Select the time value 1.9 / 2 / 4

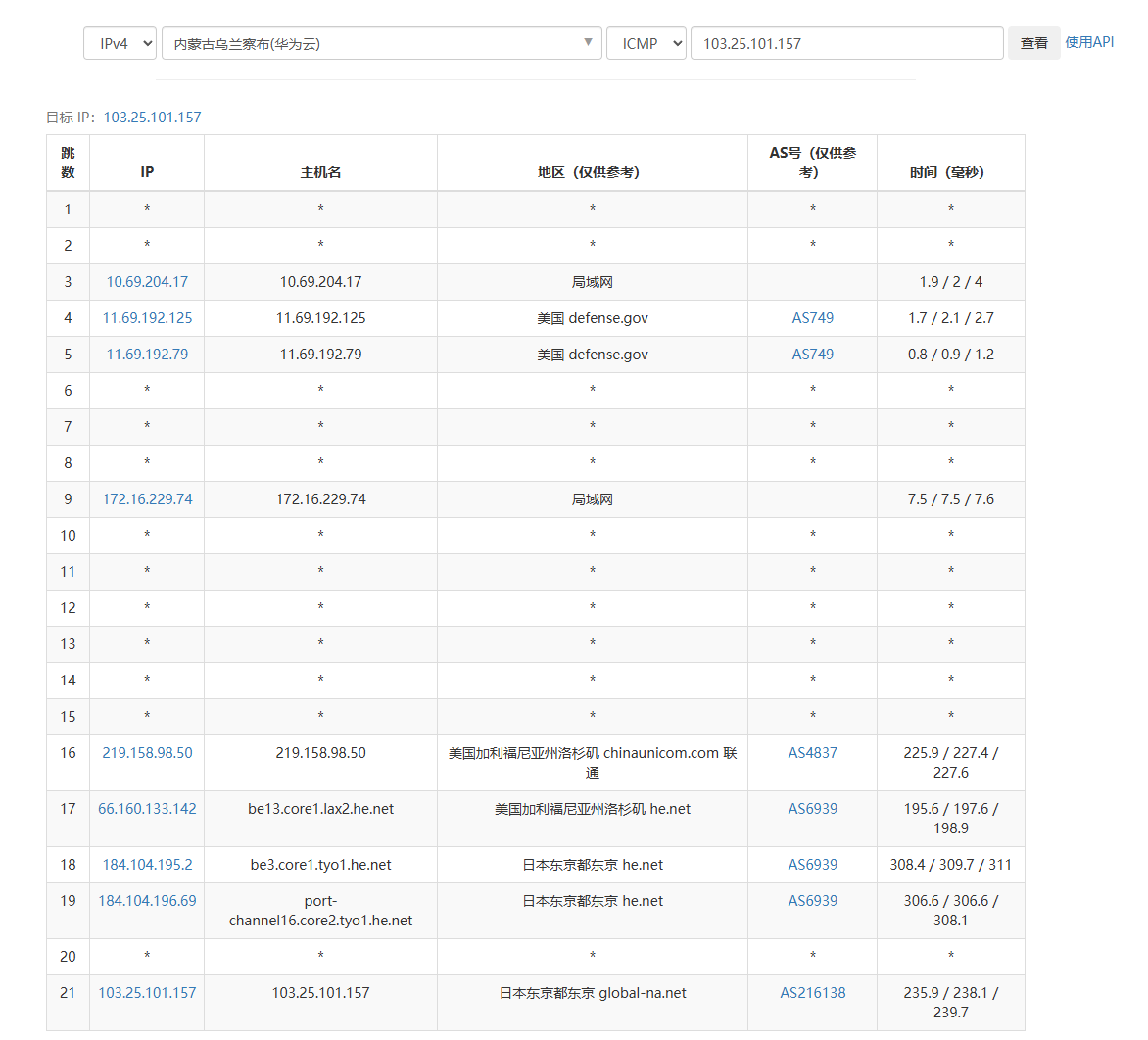[950, 282]
